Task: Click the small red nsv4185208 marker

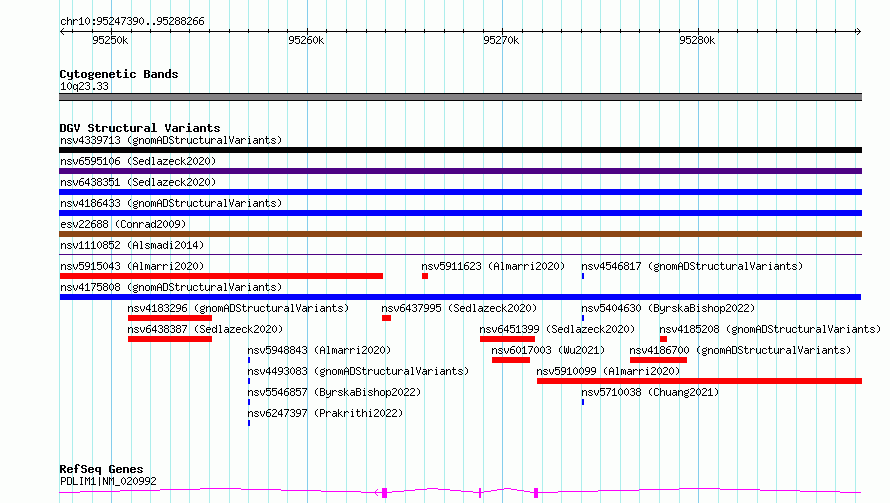Action: tap(663, 339)
